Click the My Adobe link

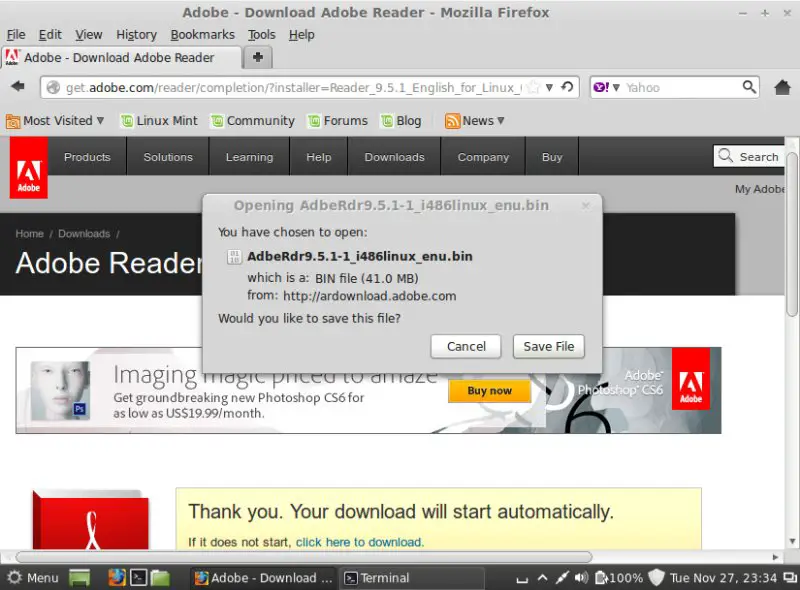tap(759, 189)
